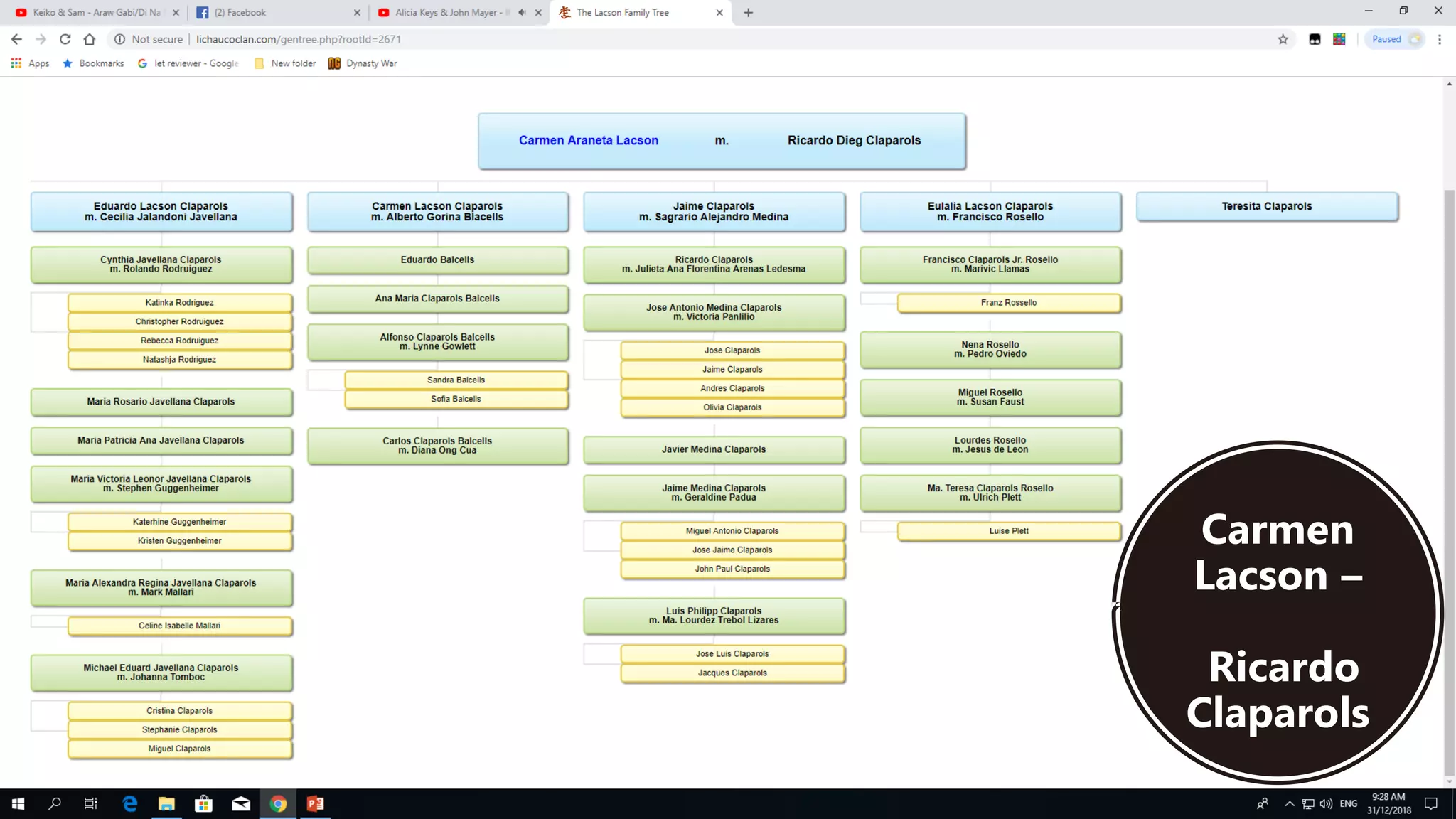This screenshot has width=1456, height=819.
Task: Select the Teresita Claparols box
Action: (1267, 207)
